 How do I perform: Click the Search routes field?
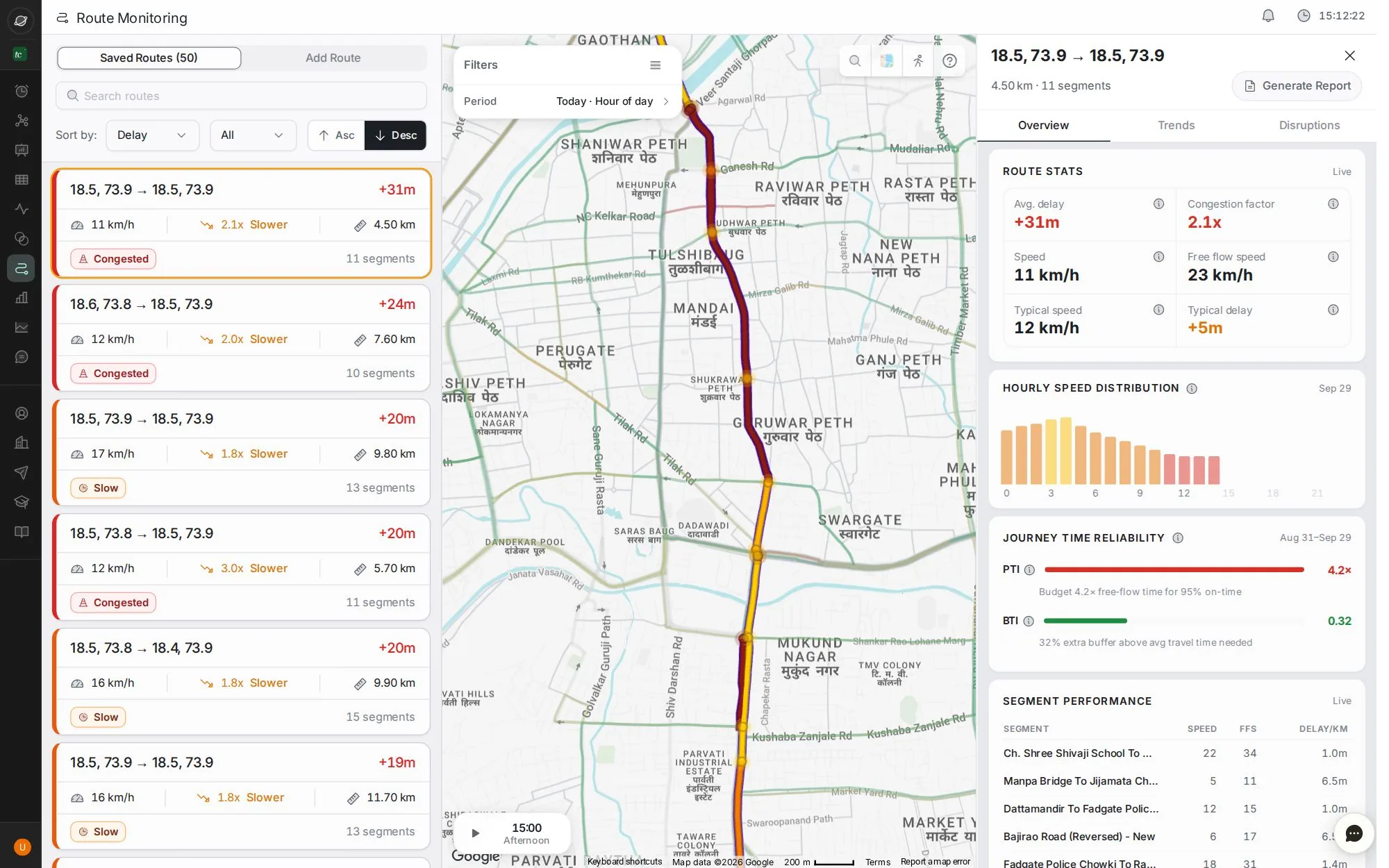pyautogui.click(x=241, y=96)
